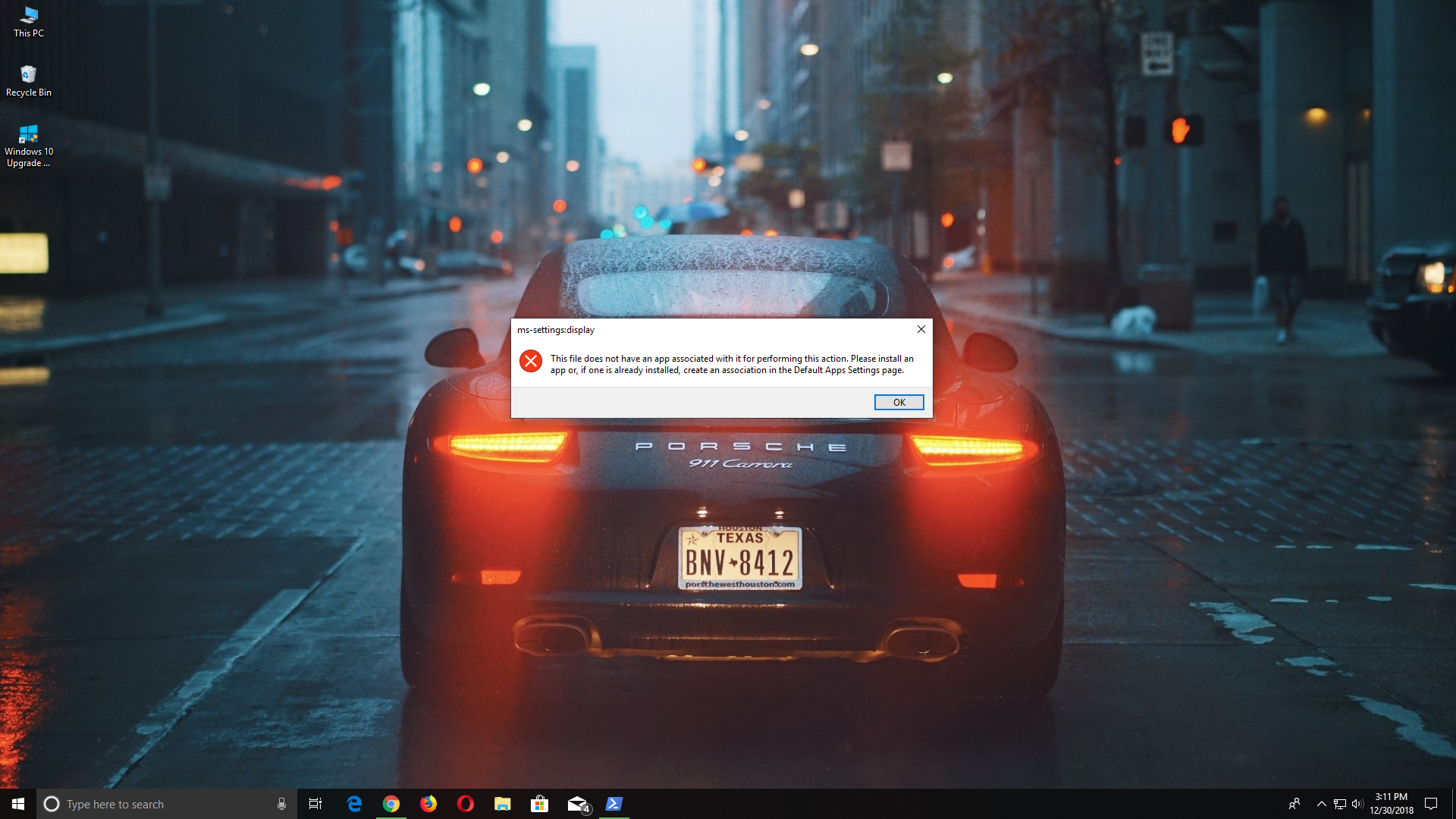Open Task View from the taskbar

pos(315,804)
